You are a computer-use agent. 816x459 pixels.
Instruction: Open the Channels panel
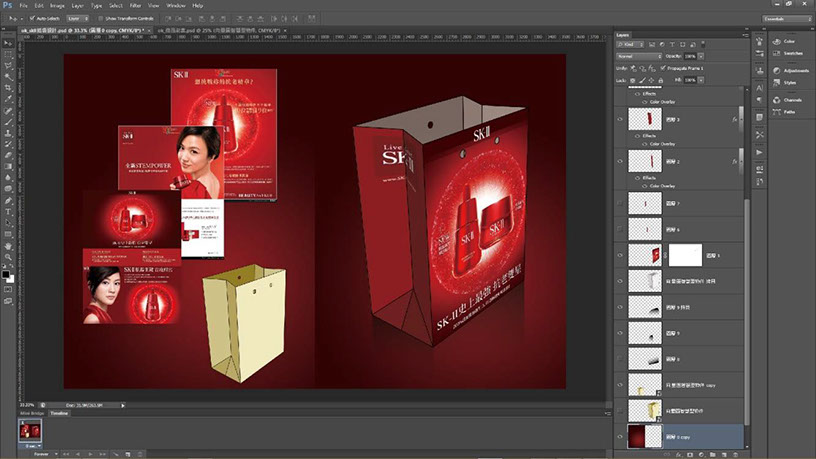pyautogui.click(x=791, y=100)
